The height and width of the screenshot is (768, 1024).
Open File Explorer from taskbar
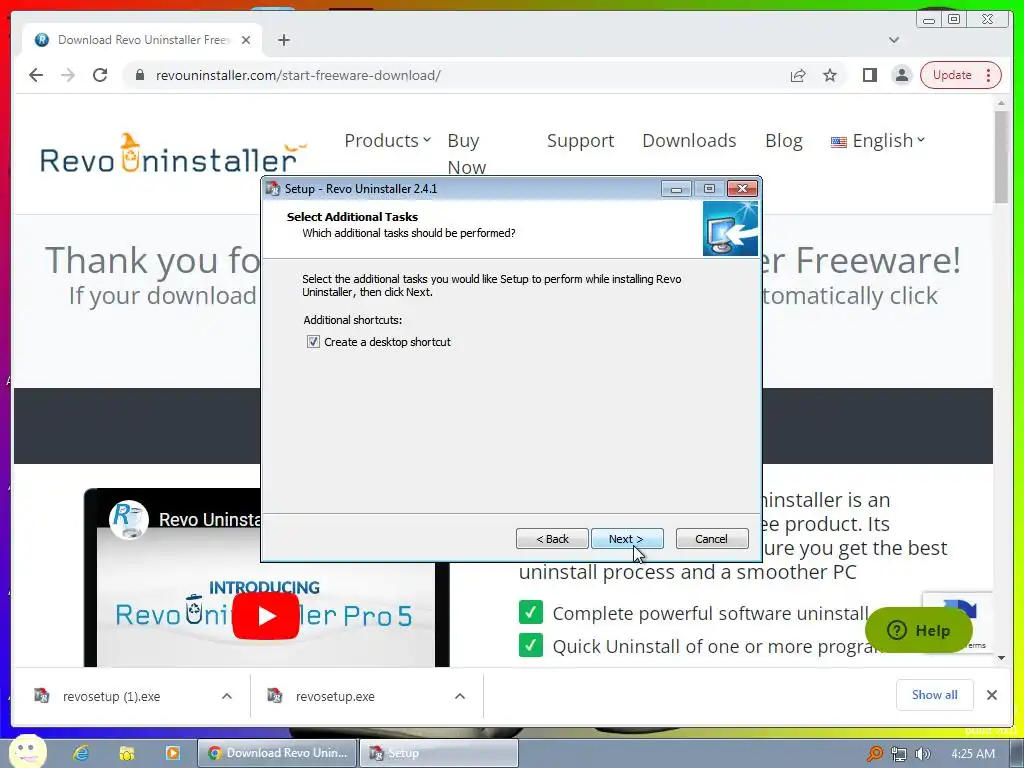[x=127, y=753]
